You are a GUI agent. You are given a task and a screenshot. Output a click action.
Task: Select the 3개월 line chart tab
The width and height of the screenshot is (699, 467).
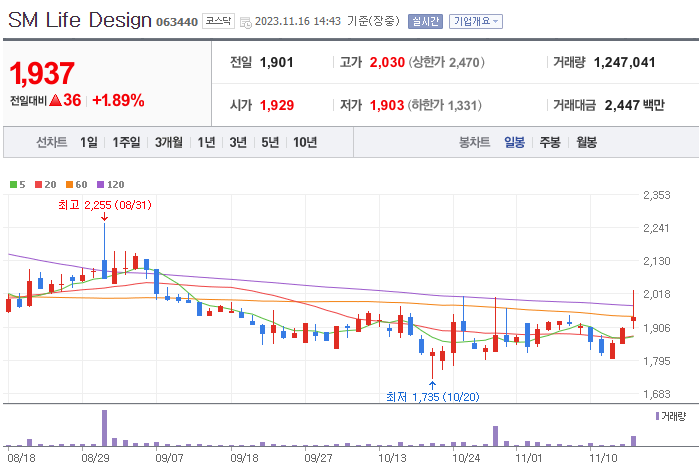(x=169, y=143)
